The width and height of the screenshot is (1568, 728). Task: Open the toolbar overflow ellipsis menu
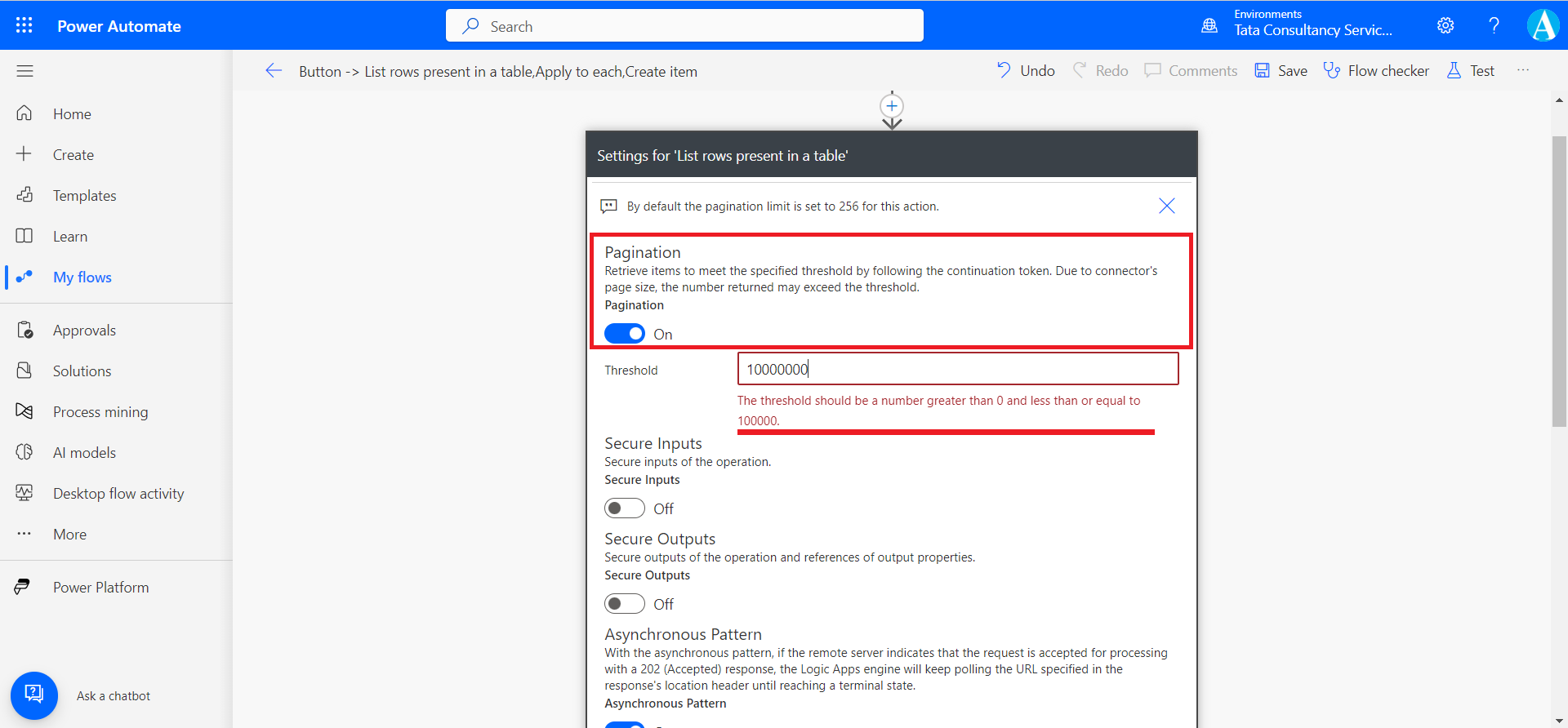(x=1523, y=71)
